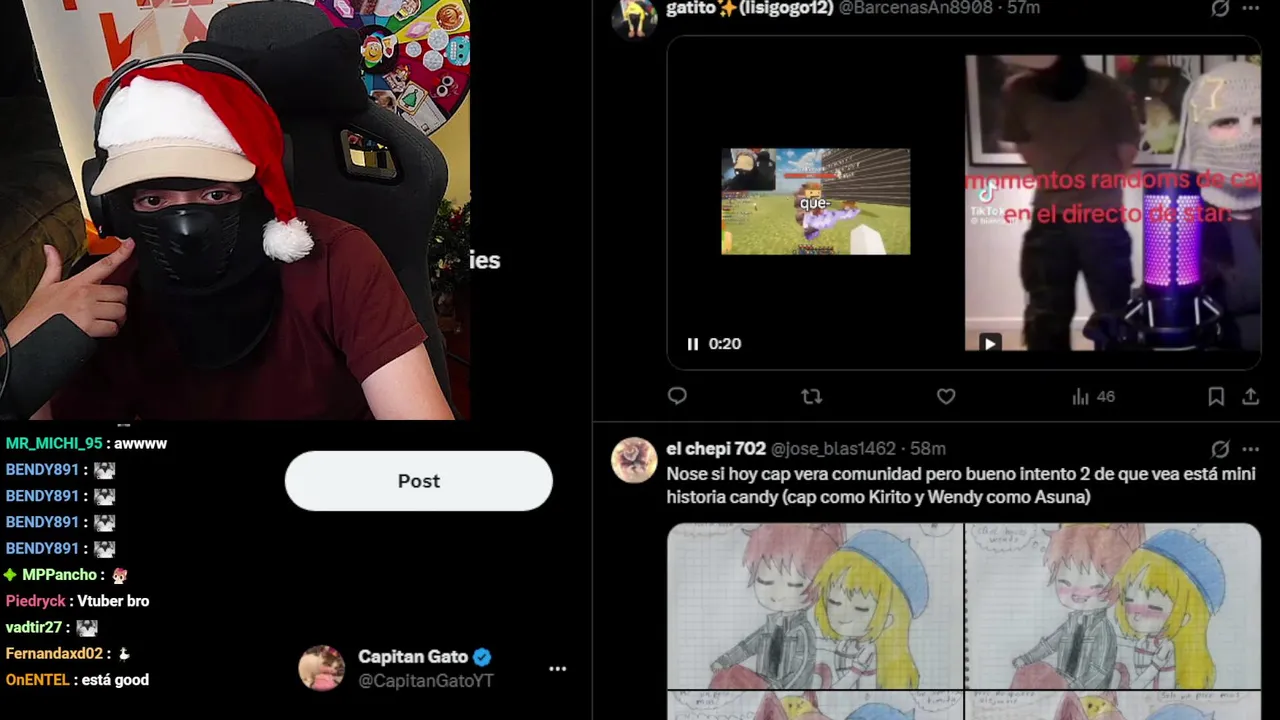Open Grok icon on el chepi 702 post
The width and height of the screenshot is (1280, 720).
click(x=1220, y=449)
